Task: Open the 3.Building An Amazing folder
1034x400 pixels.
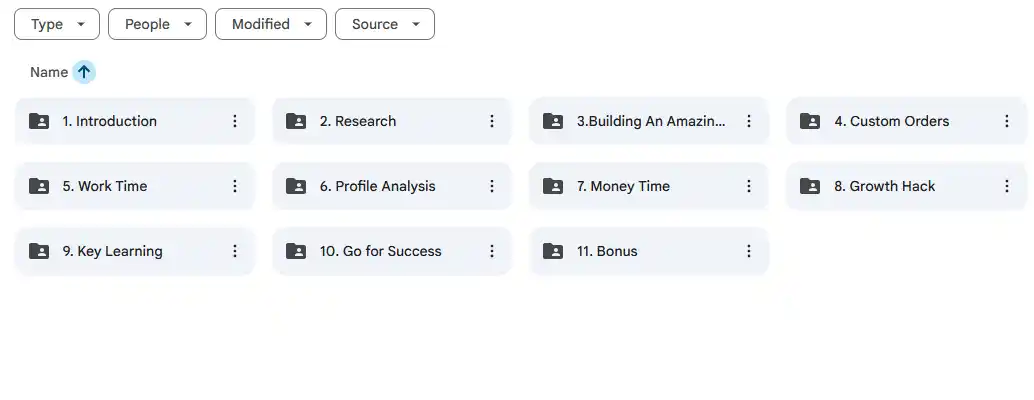Action: [x=651, y=121]
